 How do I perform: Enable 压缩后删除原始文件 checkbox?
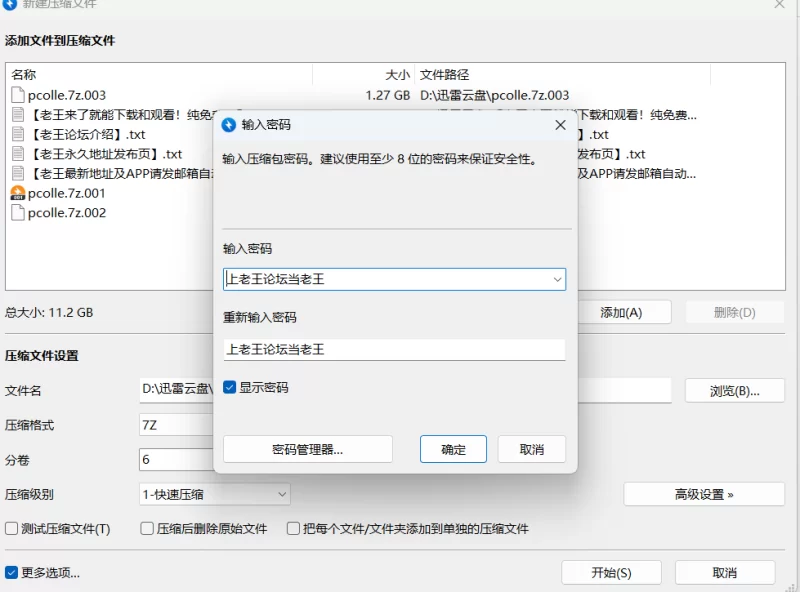pos(147,528)
